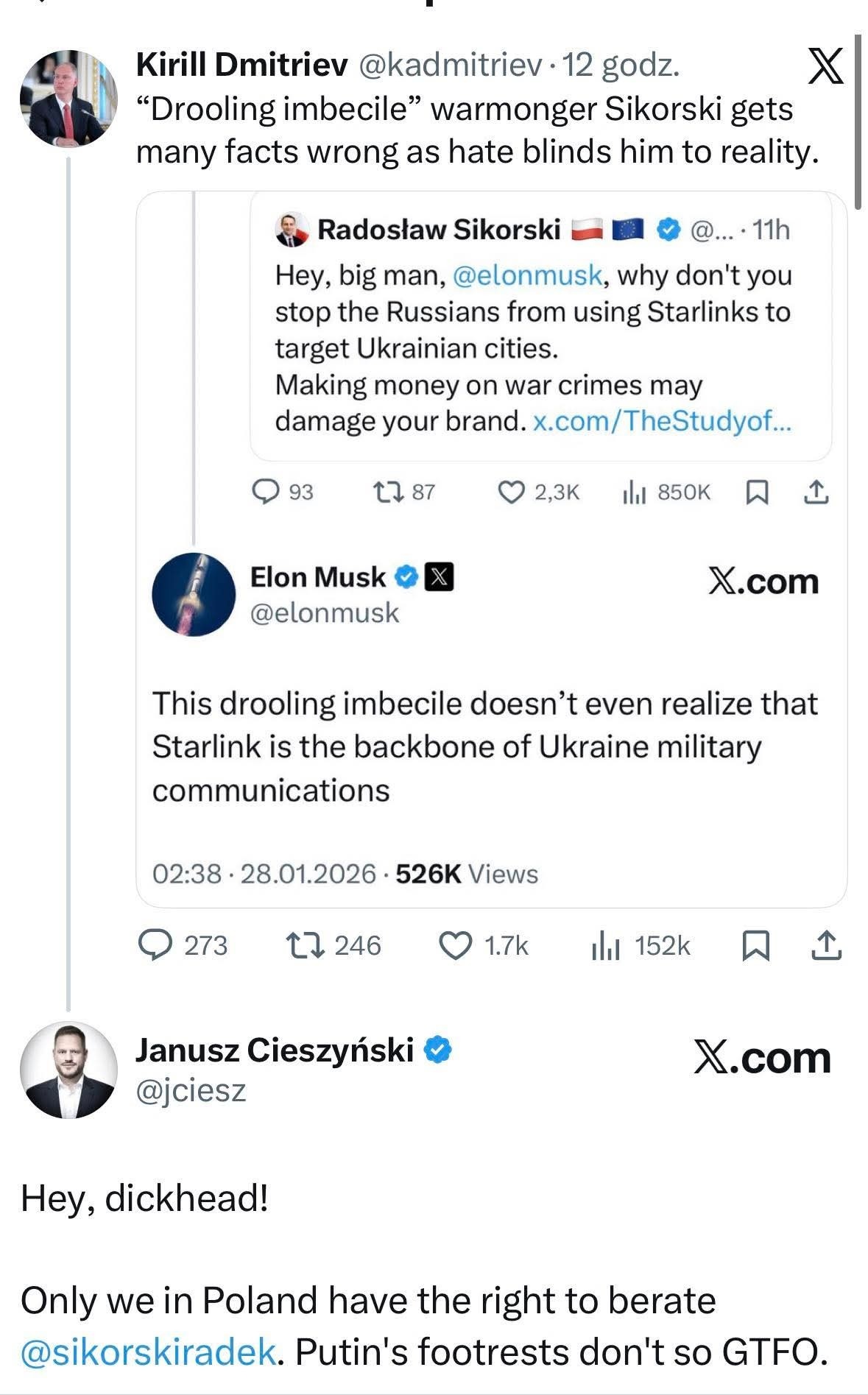The height and width of the screenshot is (1395, 868).
Task: Click the X logo beside Kirill Dmitriev's post
Action: tap(825, 66)
